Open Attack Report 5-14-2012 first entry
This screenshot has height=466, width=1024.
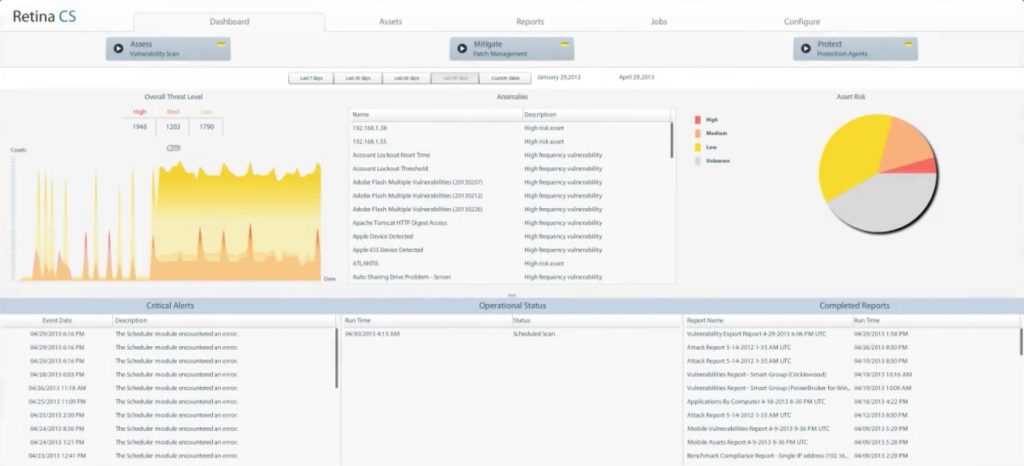click(739, 346)
